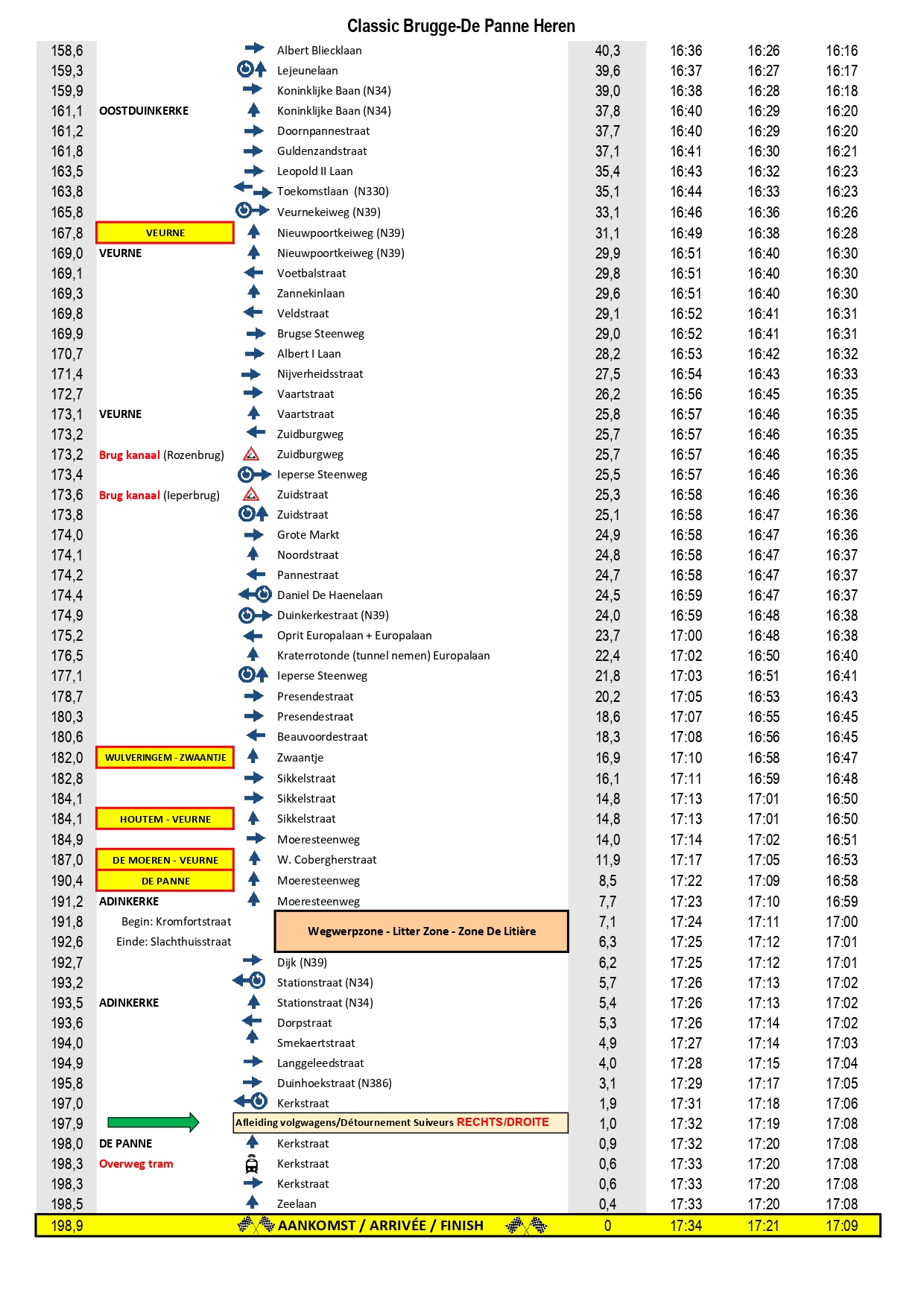Click the finish time 17:09
Viewport: 924px width, 1307px height.
(842, 1226)
